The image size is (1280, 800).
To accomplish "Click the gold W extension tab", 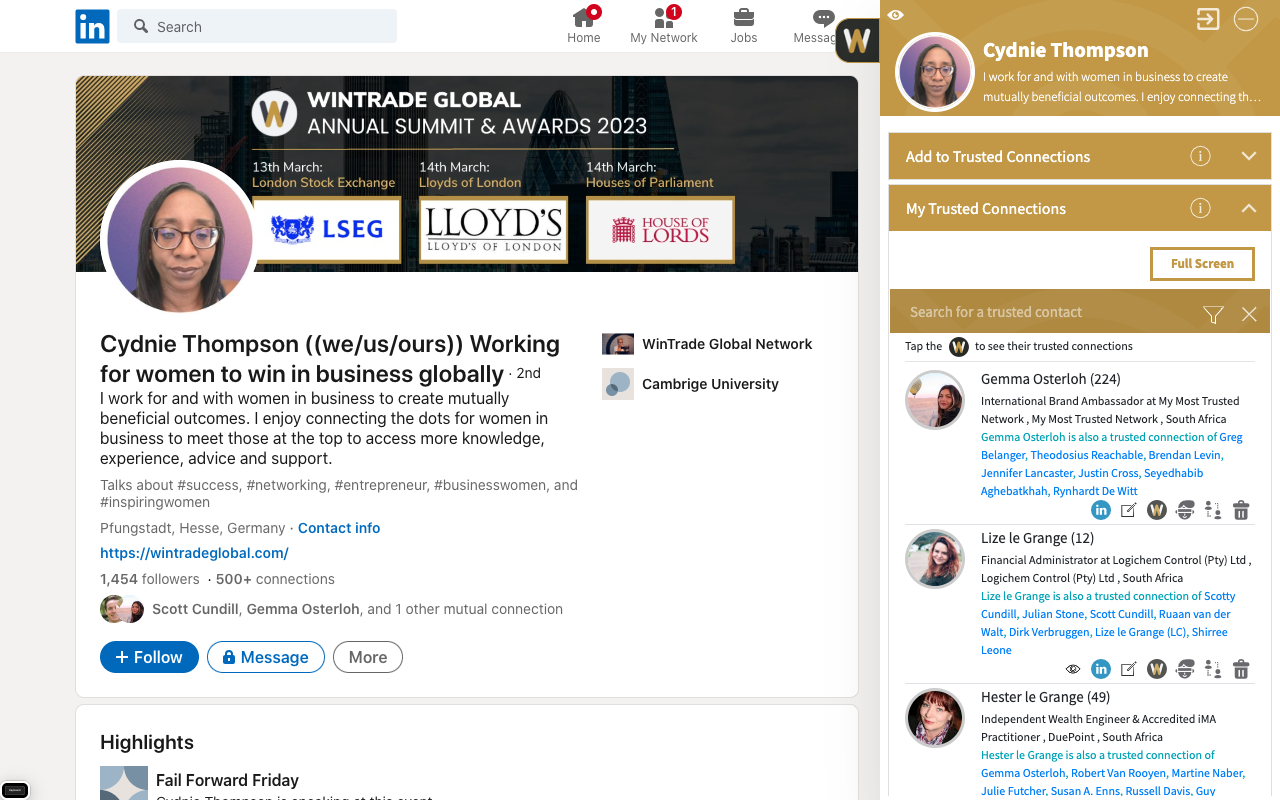I will (857, 40).
